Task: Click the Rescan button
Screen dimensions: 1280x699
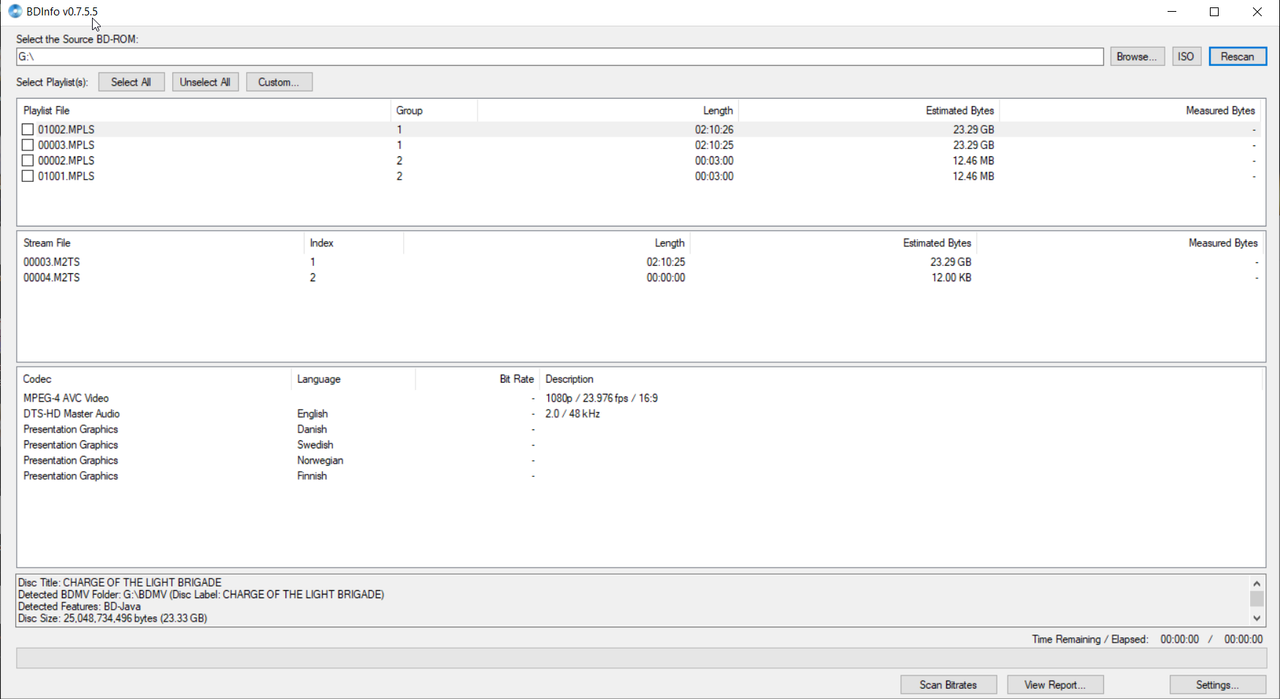Action: [x=1237, y=57]
